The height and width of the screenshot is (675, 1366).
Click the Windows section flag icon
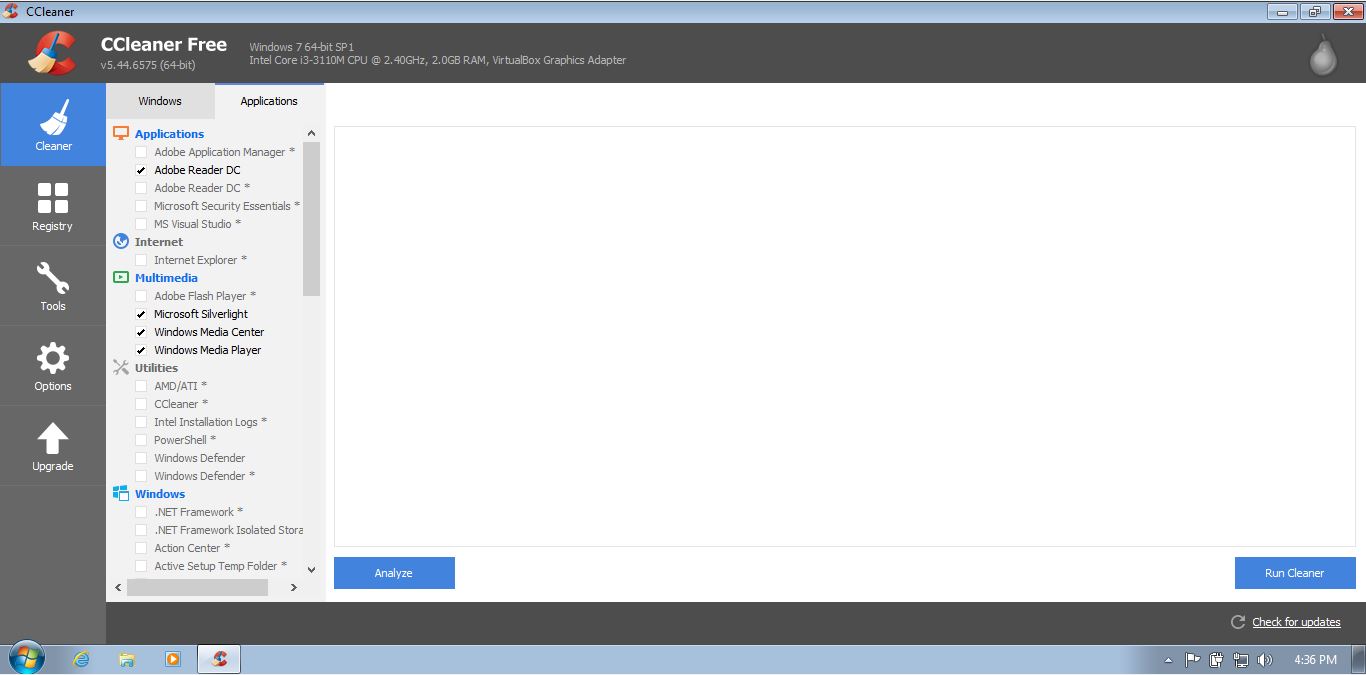pyautogui.click(x=121, y=493)
